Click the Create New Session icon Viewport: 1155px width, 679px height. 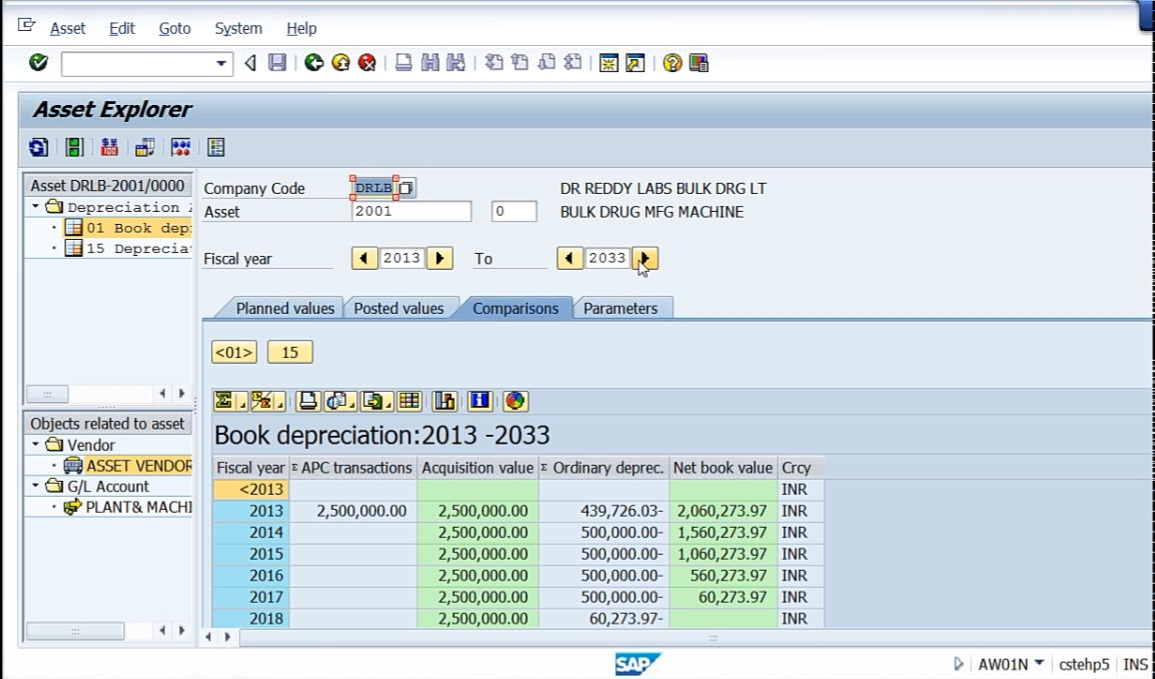click(608, 63)
